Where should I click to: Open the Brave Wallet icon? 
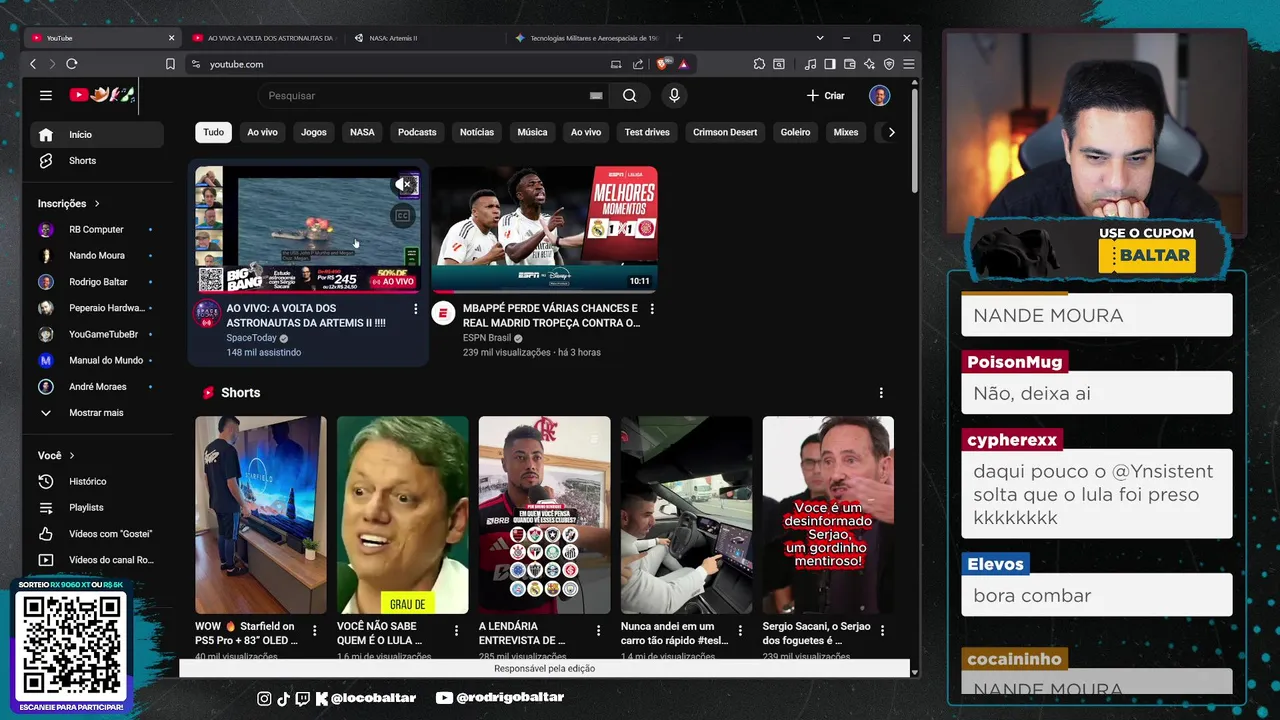849,64
